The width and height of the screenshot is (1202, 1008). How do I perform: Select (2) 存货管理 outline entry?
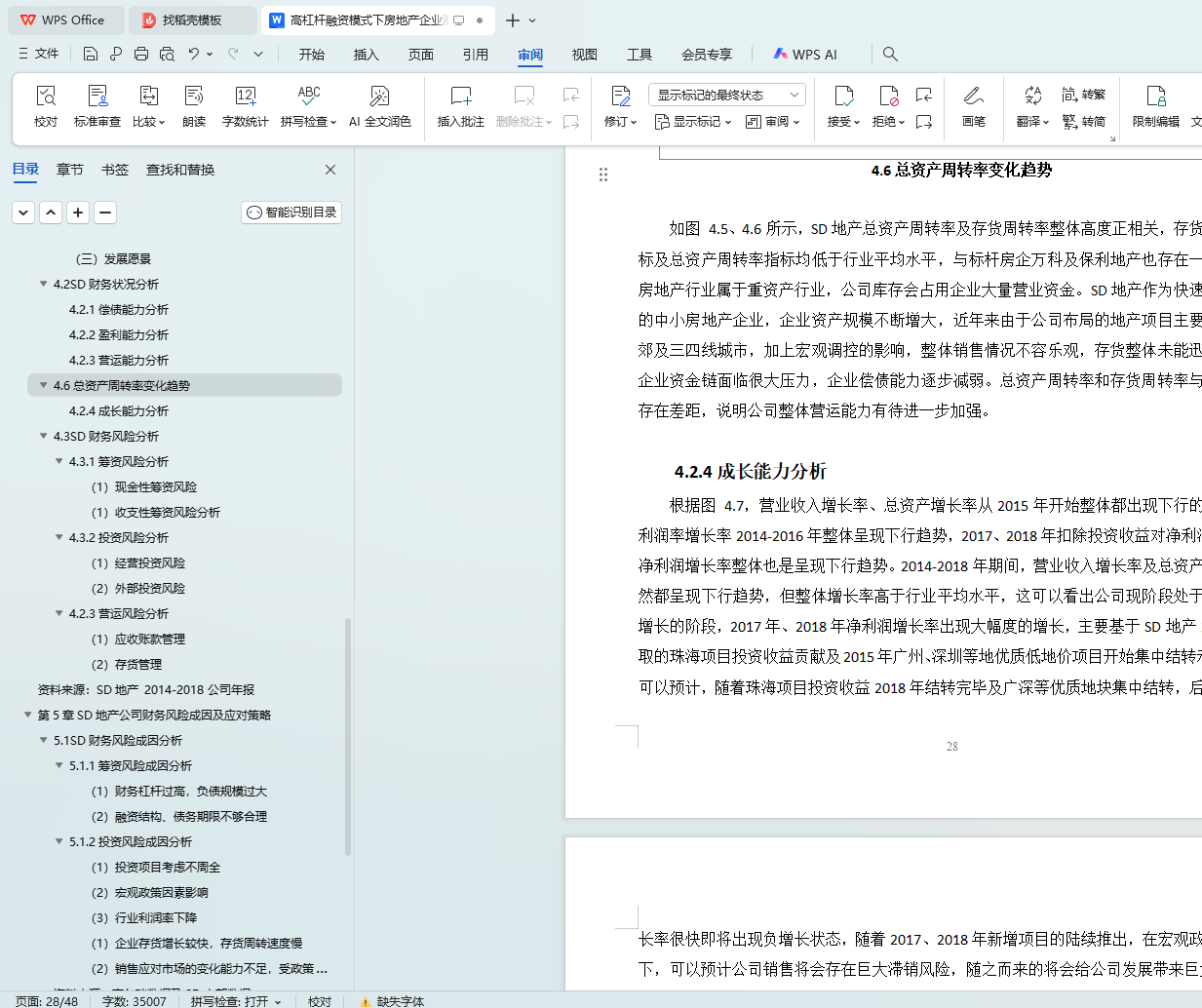pos(127,664)
